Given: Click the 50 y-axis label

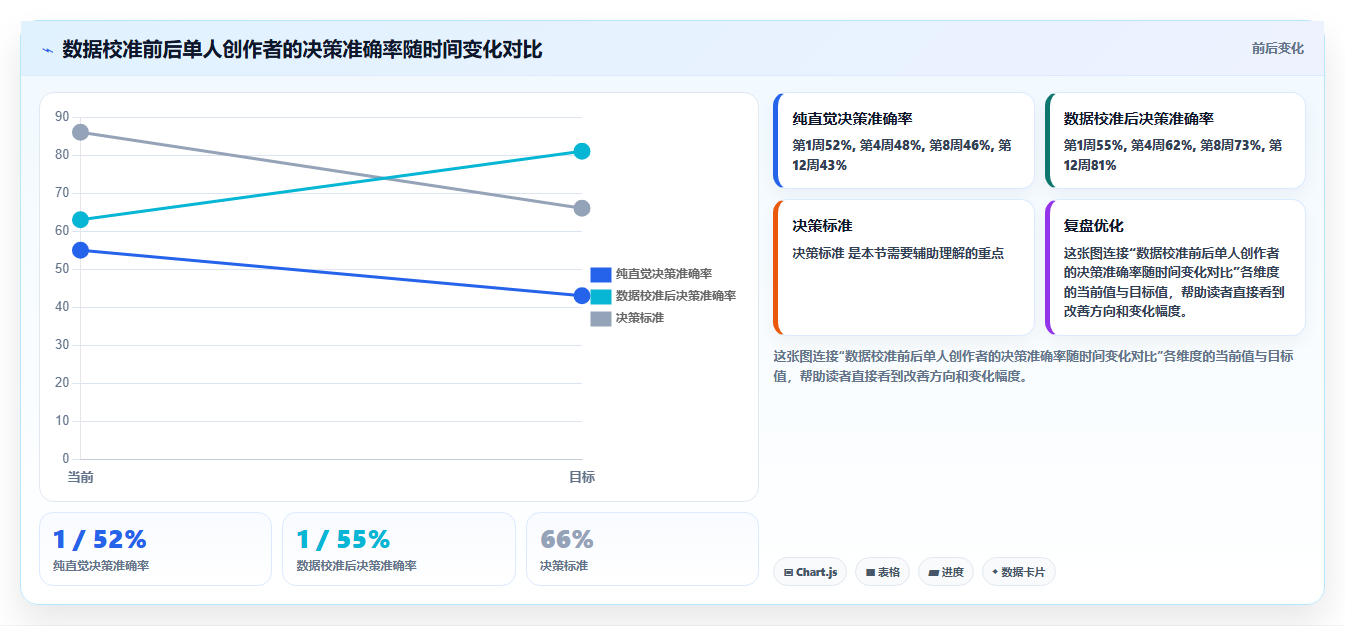Looking at the screenshot, I should [62, 269].
